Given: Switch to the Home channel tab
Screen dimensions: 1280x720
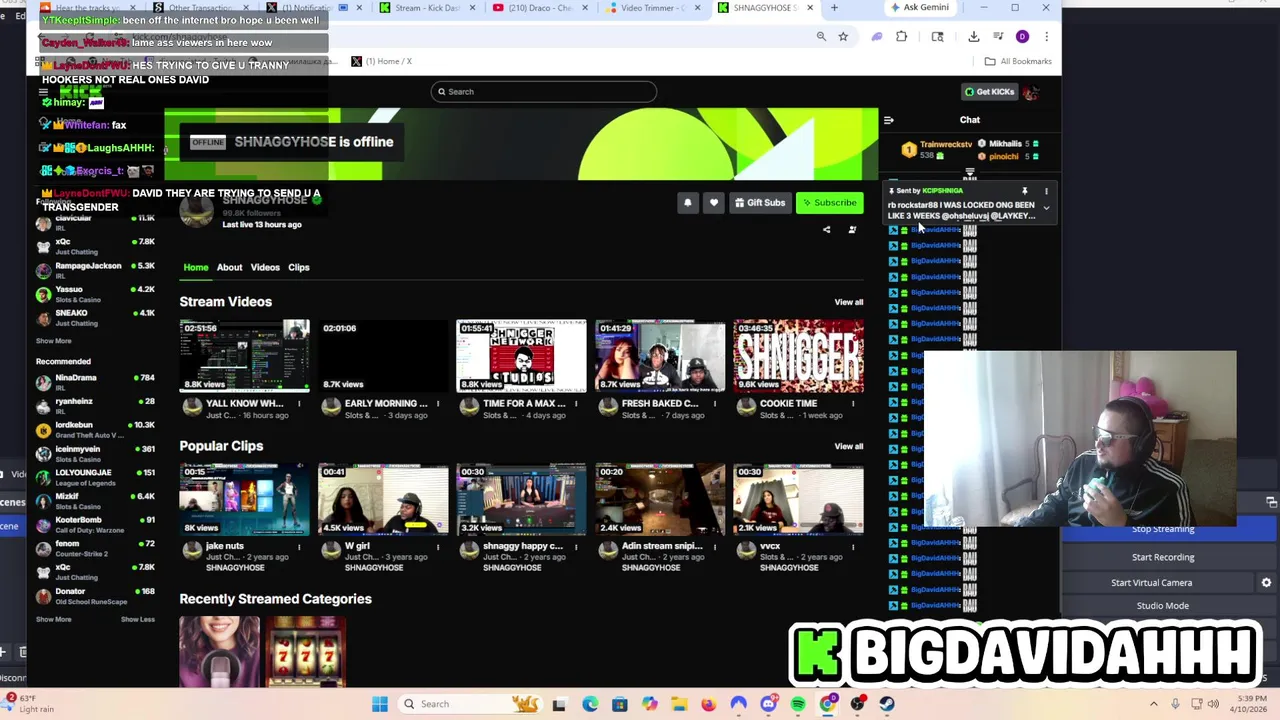Looking at the screenshot, I should (196, 268).
